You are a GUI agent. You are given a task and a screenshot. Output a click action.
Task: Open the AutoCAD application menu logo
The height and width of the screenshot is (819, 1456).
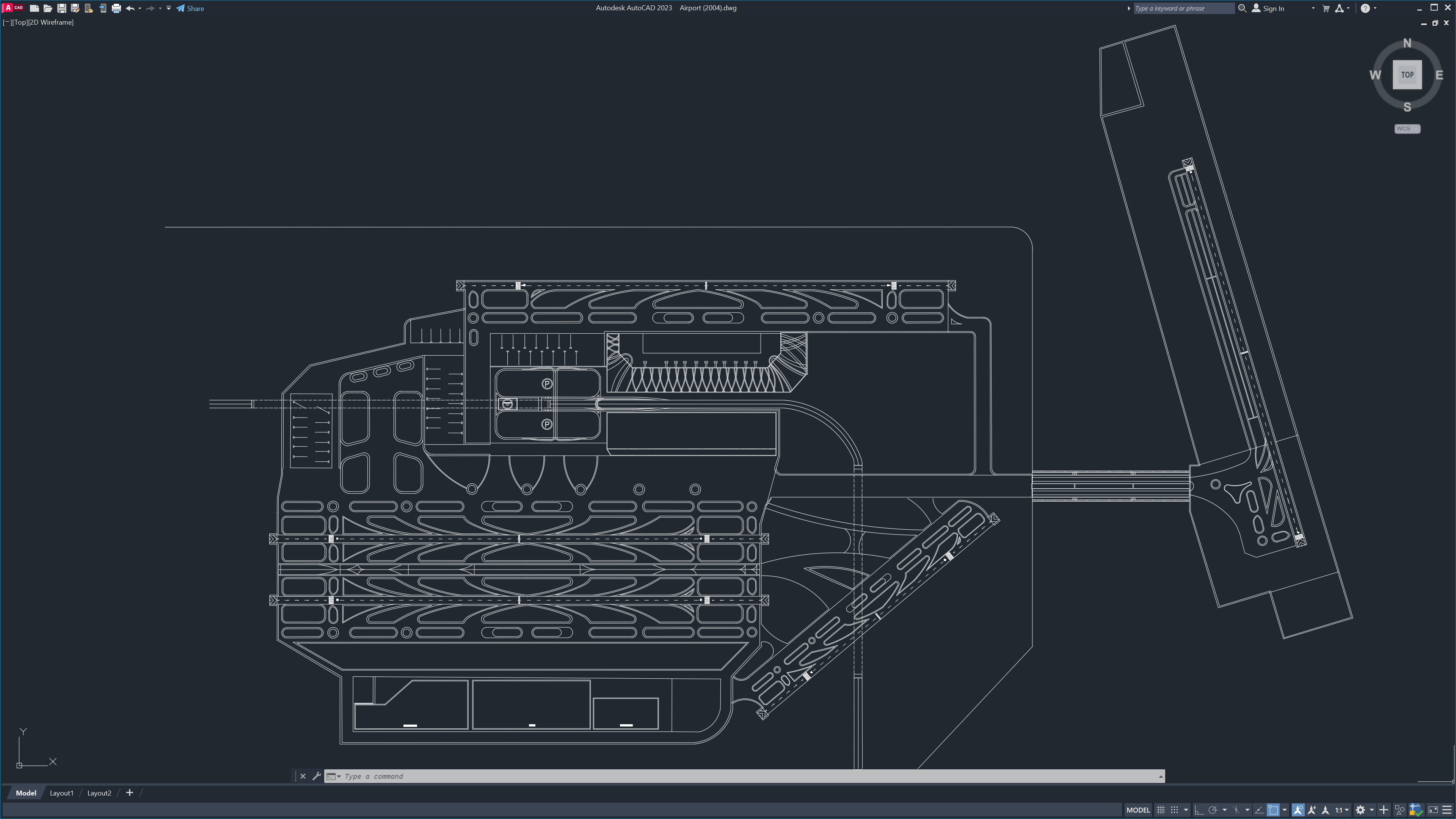coord(9,8)
